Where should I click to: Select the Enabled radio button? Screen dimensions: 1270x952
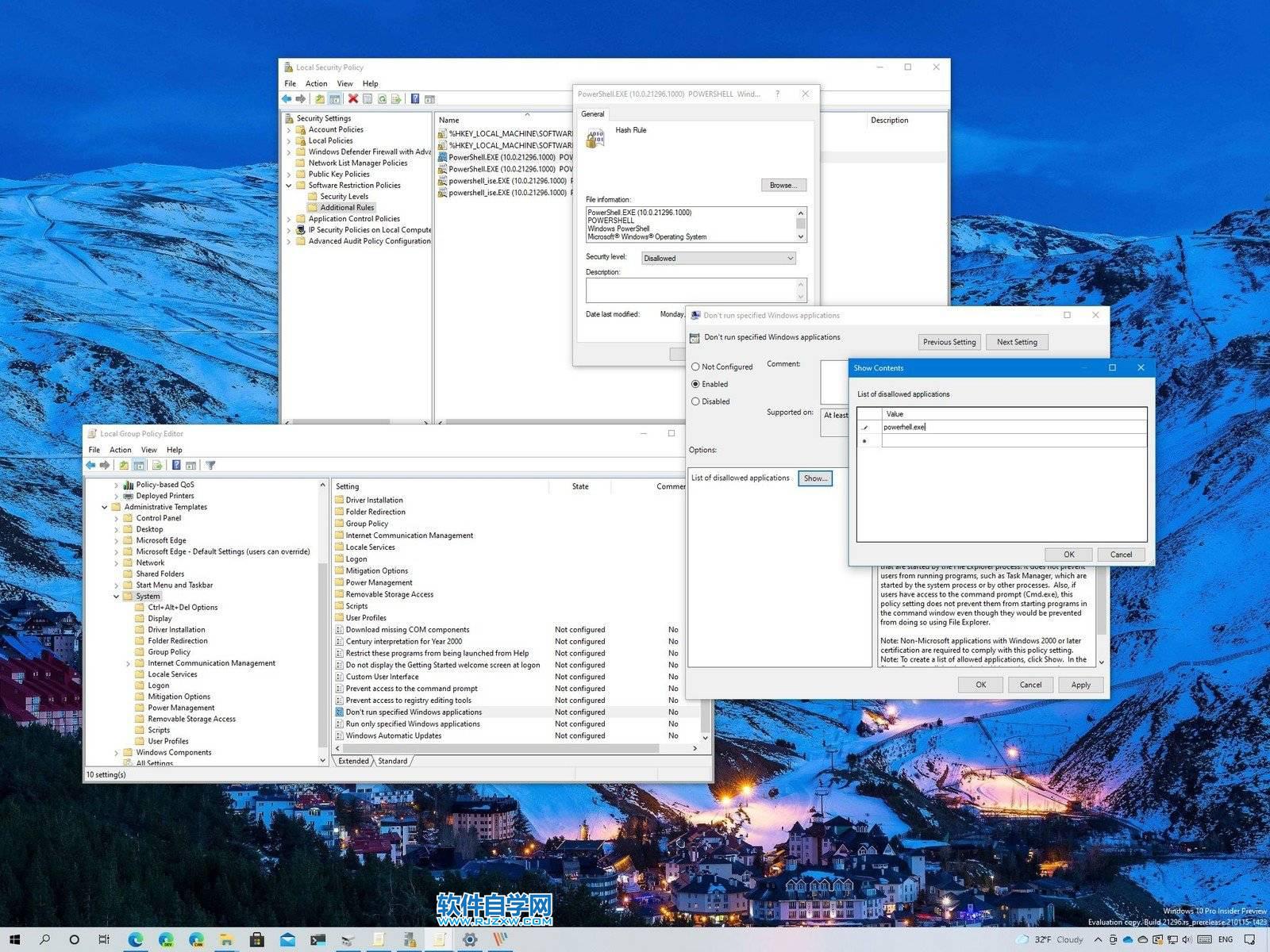[696, 384]
